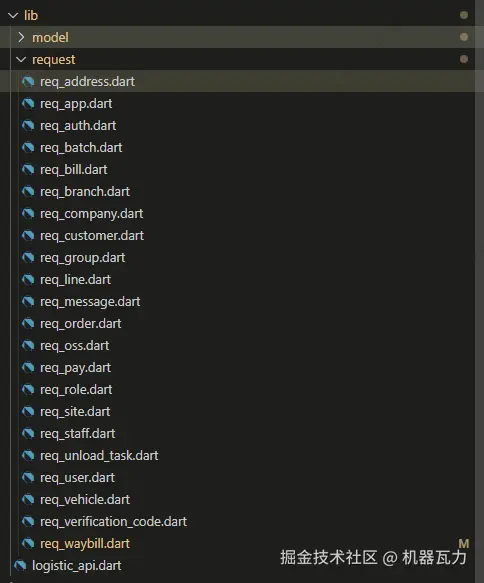484x583 pixels.
Task: Click Dart icon beside req_group.dart
Action: pos(28,257)
